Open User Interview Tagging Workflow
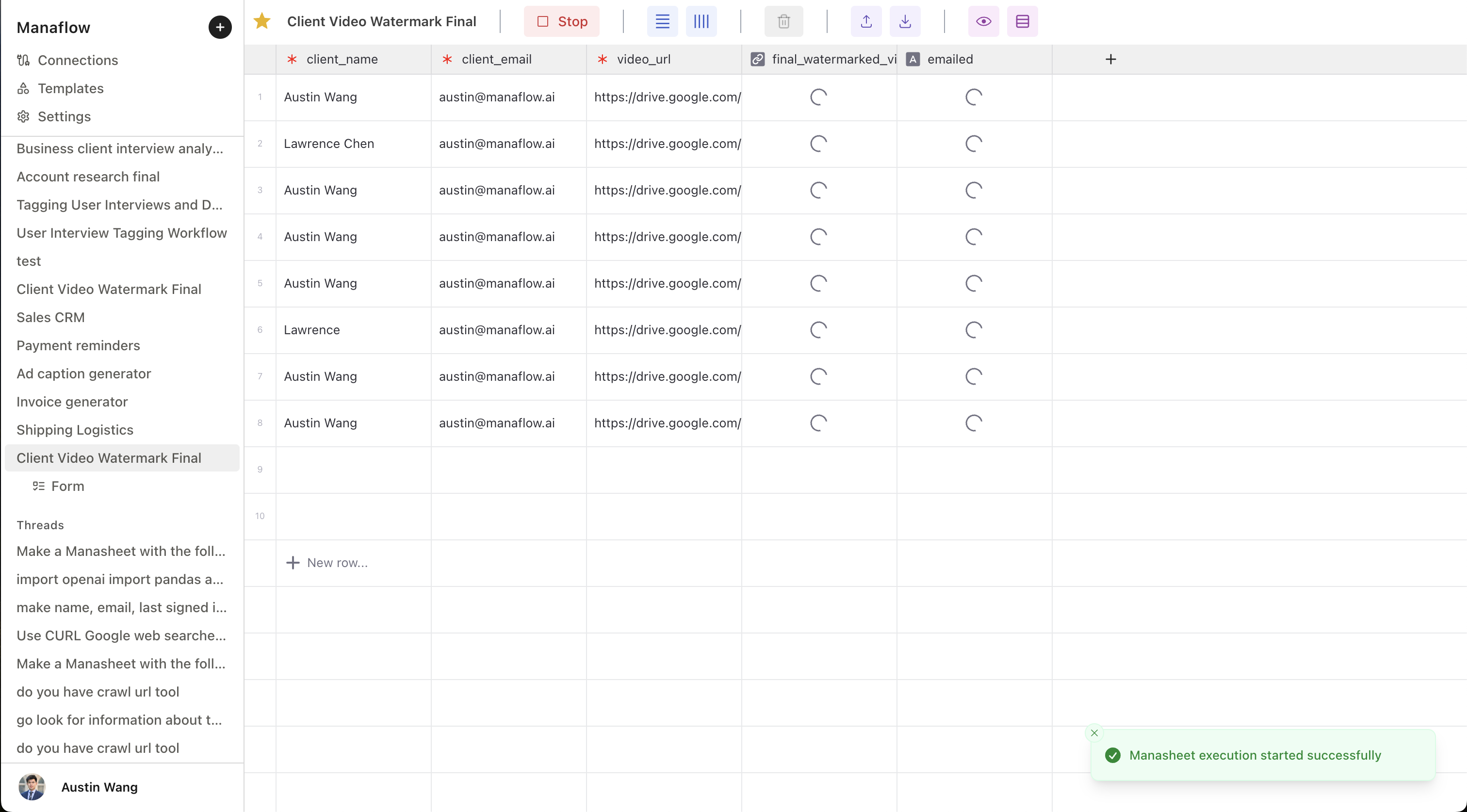 pyautogui.click(x=122, y=233)
